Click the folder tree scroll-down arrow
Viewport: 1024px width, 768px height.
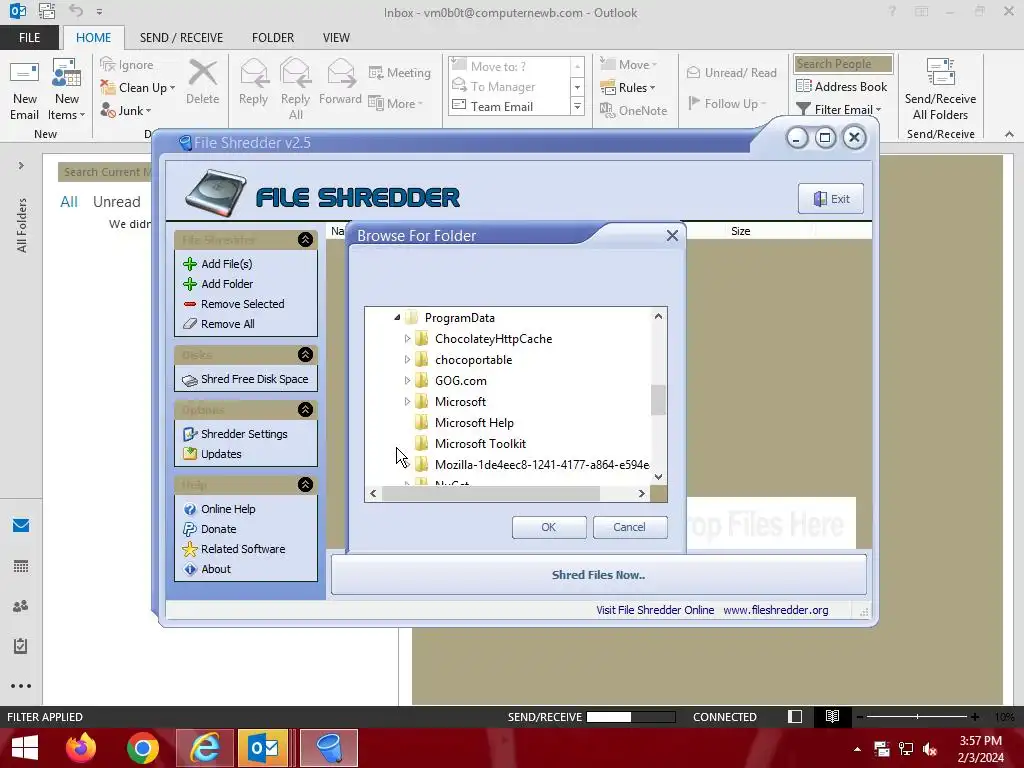point(658,477)
